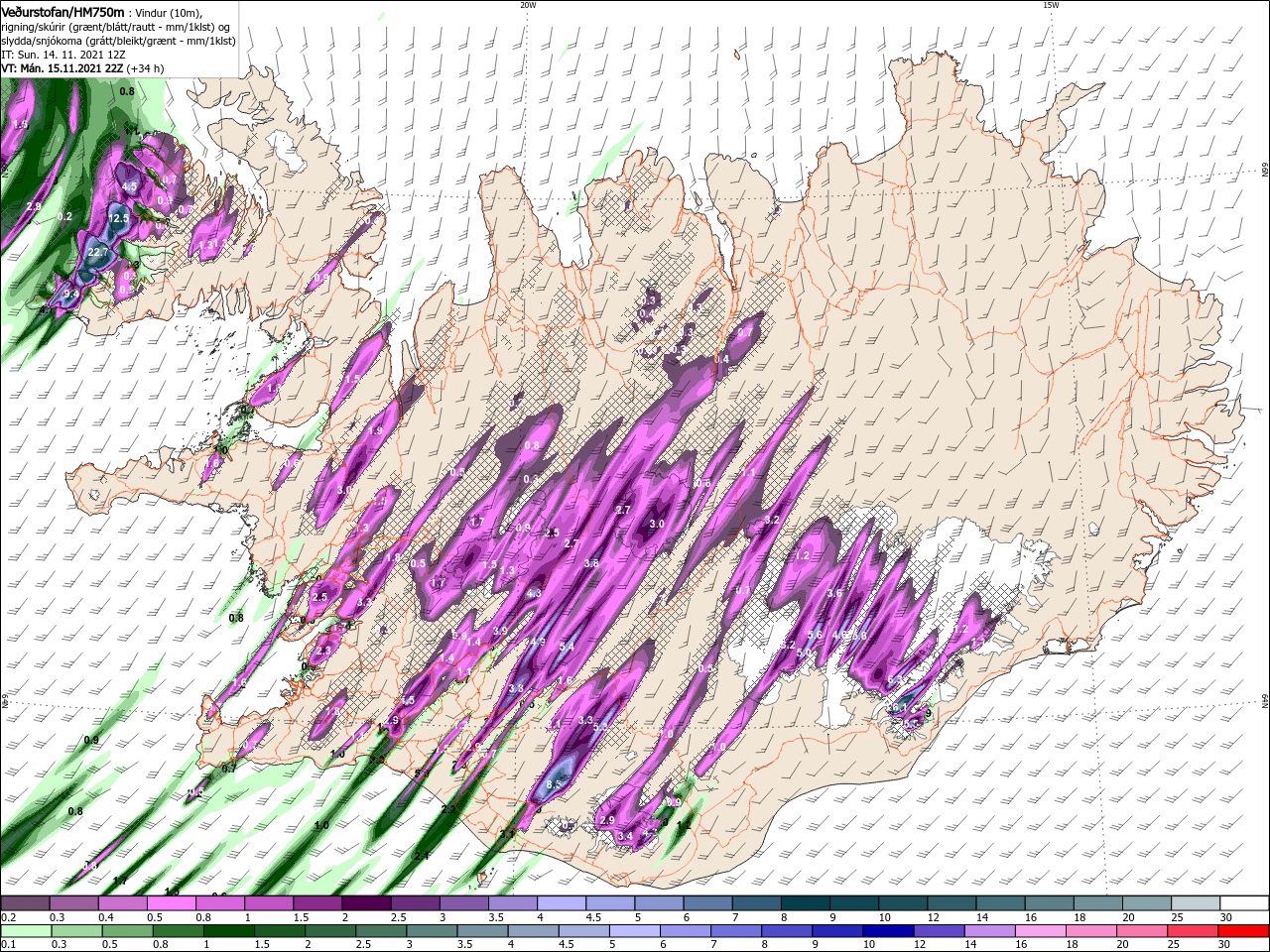This screenshot has width=1270, height=952.
Task: Pick the deep navy blue 10 rain scale swatch
Action: click(888, 931)
